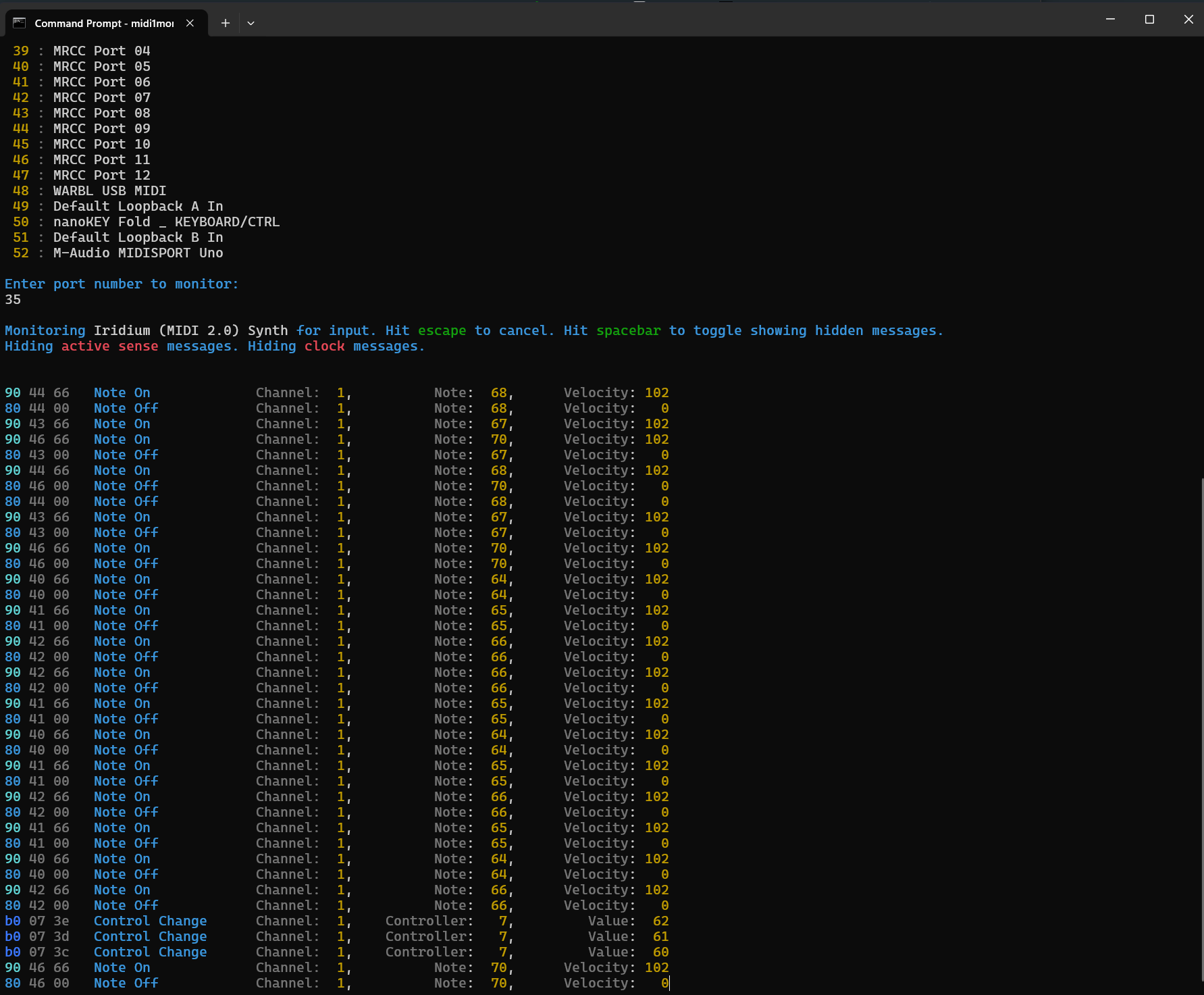Click the WARBL USB MIDI port entry
Viewport: 1204px width, 995px height.
coord(109,191)
